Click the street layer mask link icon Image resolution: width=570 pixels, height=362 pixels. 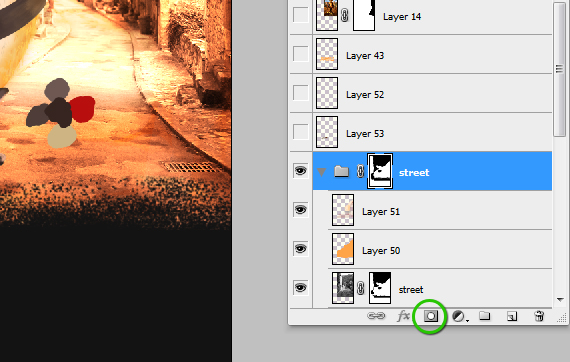360,288
